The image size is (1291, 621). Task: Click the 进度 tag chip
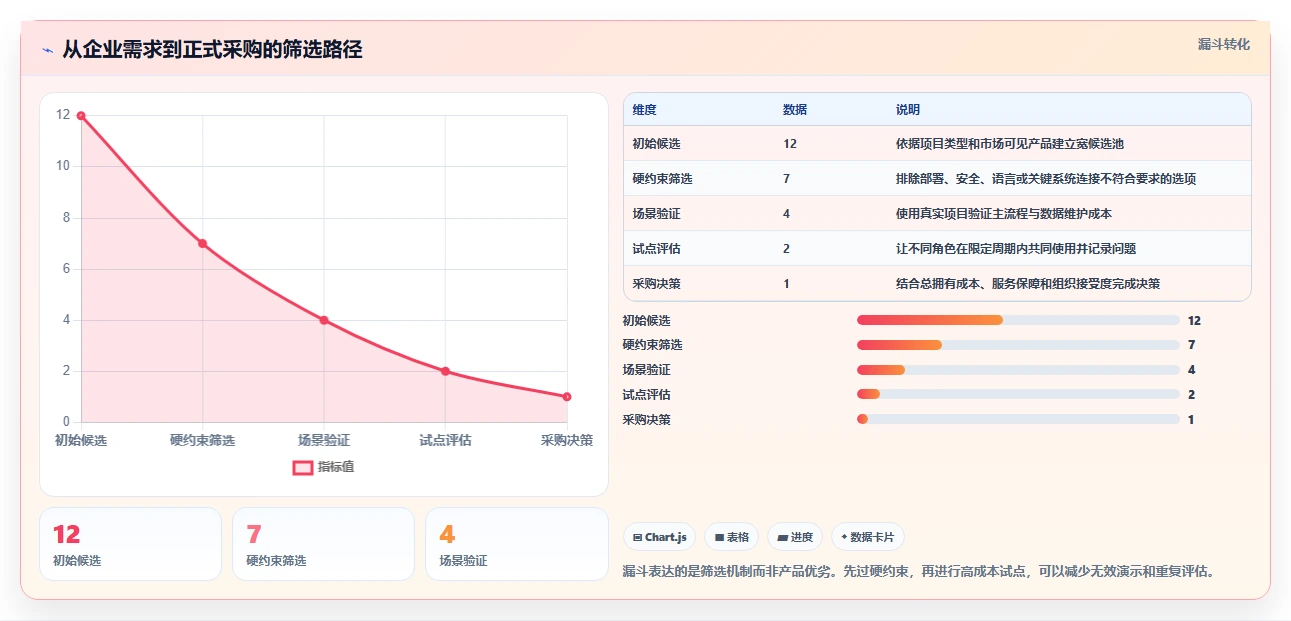point(795,537)
